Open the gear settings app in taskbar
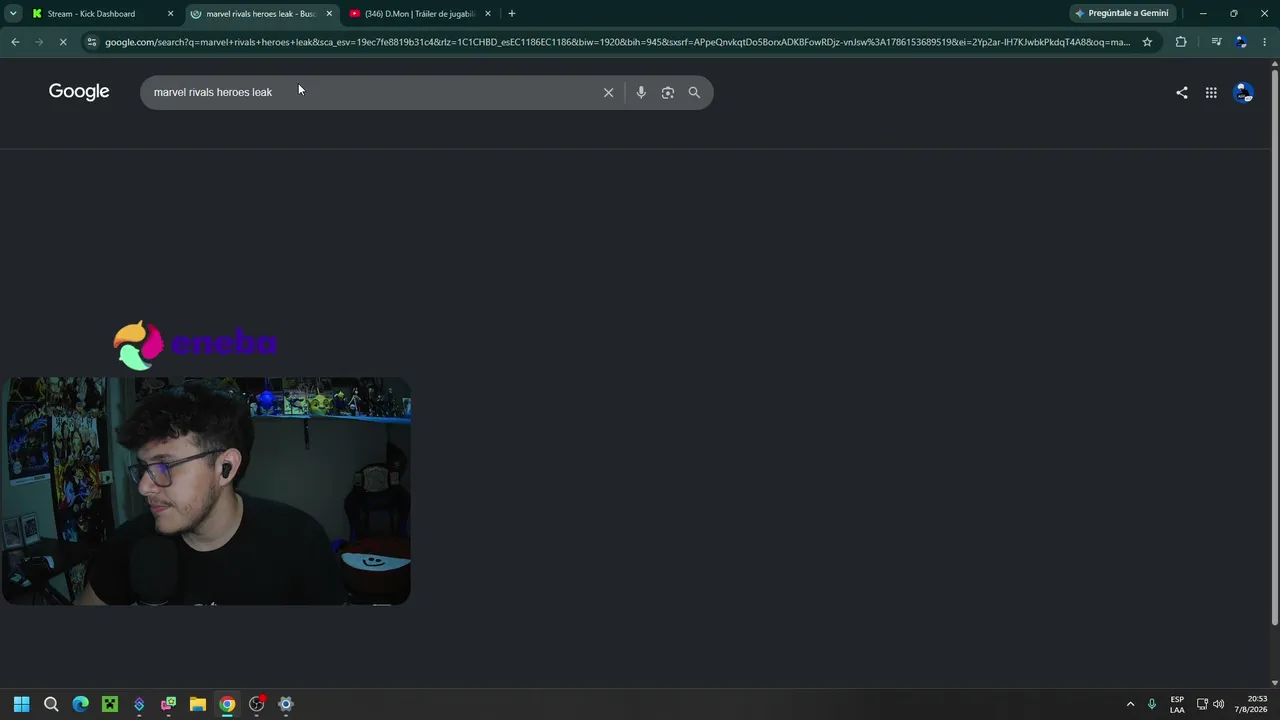 (286, 704)
